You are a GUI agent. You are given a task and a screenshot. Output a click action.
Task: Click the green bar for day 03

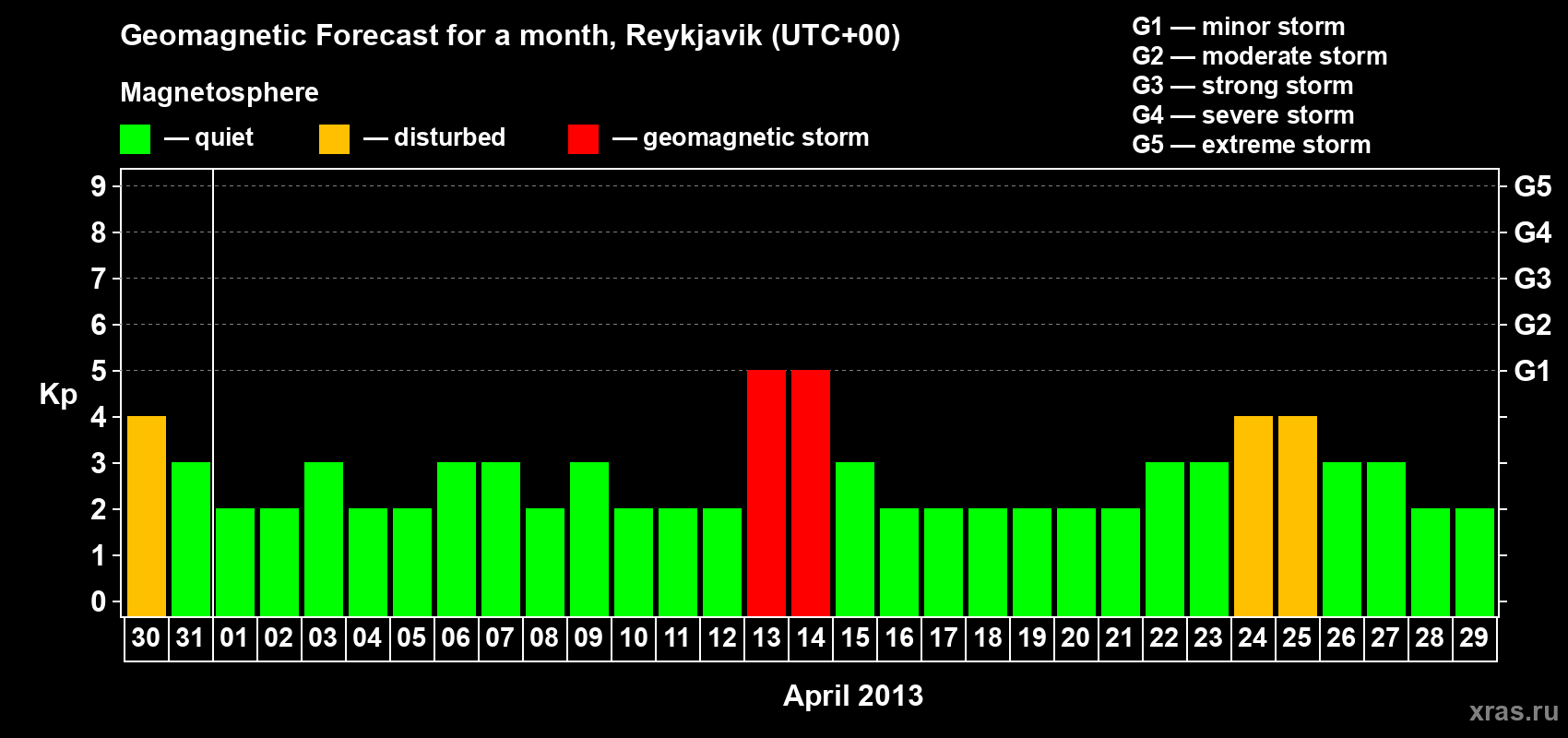(324, 539)
